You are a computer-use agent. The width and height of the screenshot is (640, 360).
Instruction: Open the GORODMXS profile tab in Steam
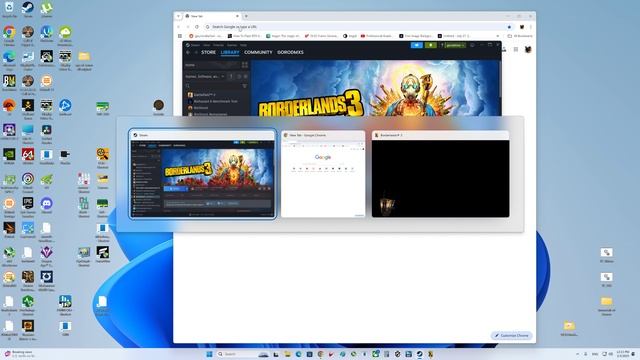[290, 52]
